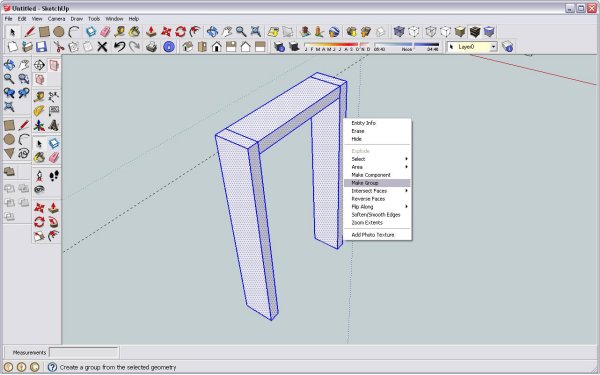Screen dimensions: 600x375
Task: Toggle X-Ray face style
Action: pyautogui.click(x=399, y=31)
